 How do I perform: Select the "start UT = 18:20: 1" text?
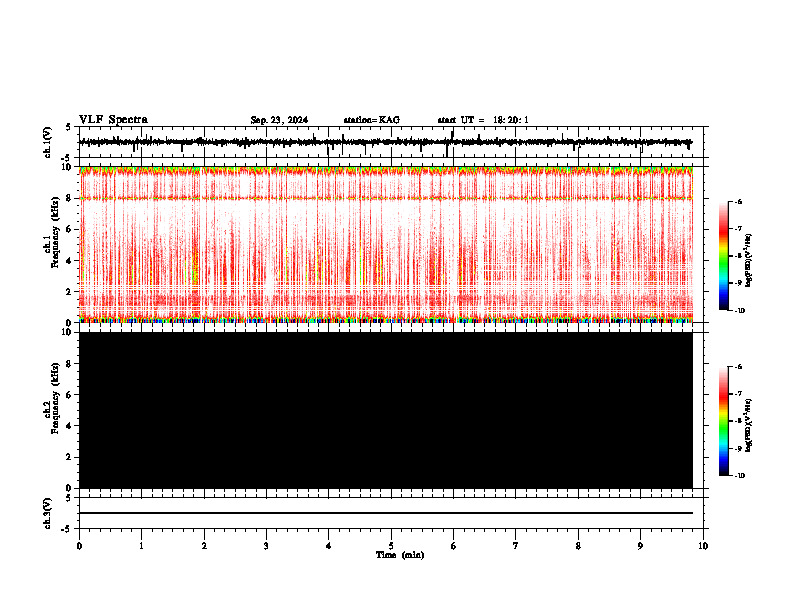(483, 120)
